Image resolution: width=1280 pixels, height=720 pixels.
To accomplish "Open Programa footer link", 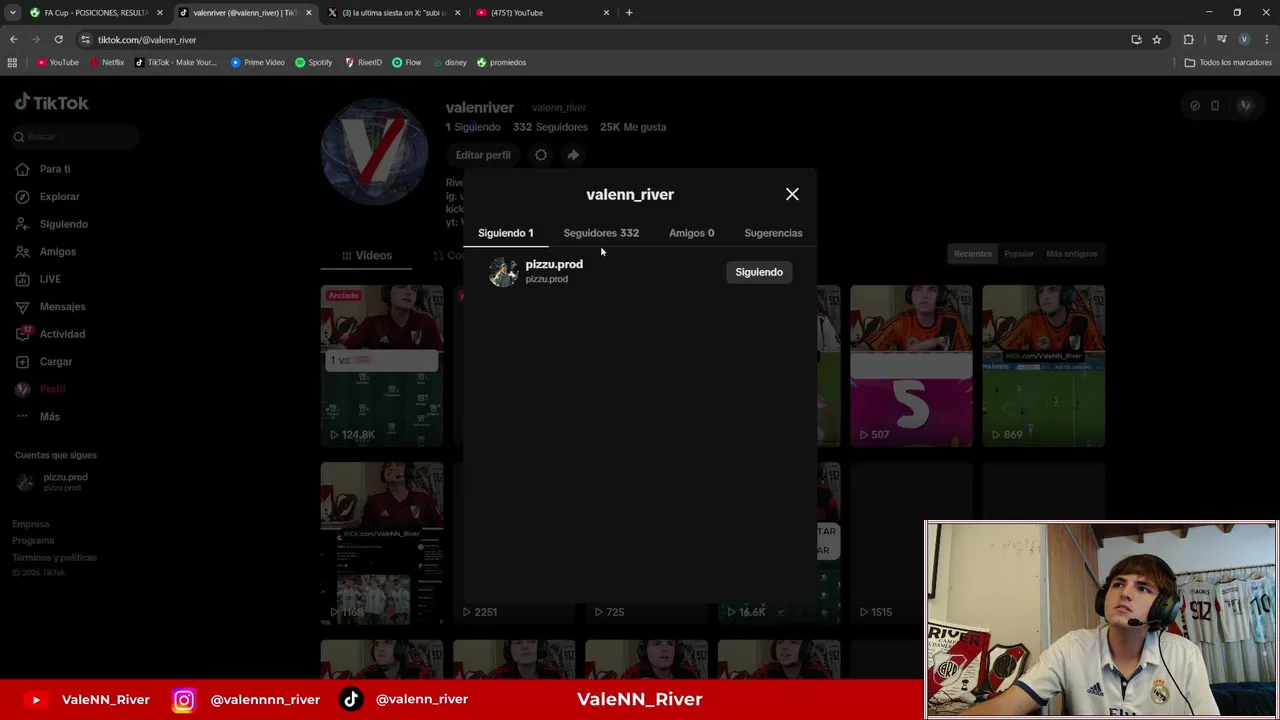I will pos(33,541).
